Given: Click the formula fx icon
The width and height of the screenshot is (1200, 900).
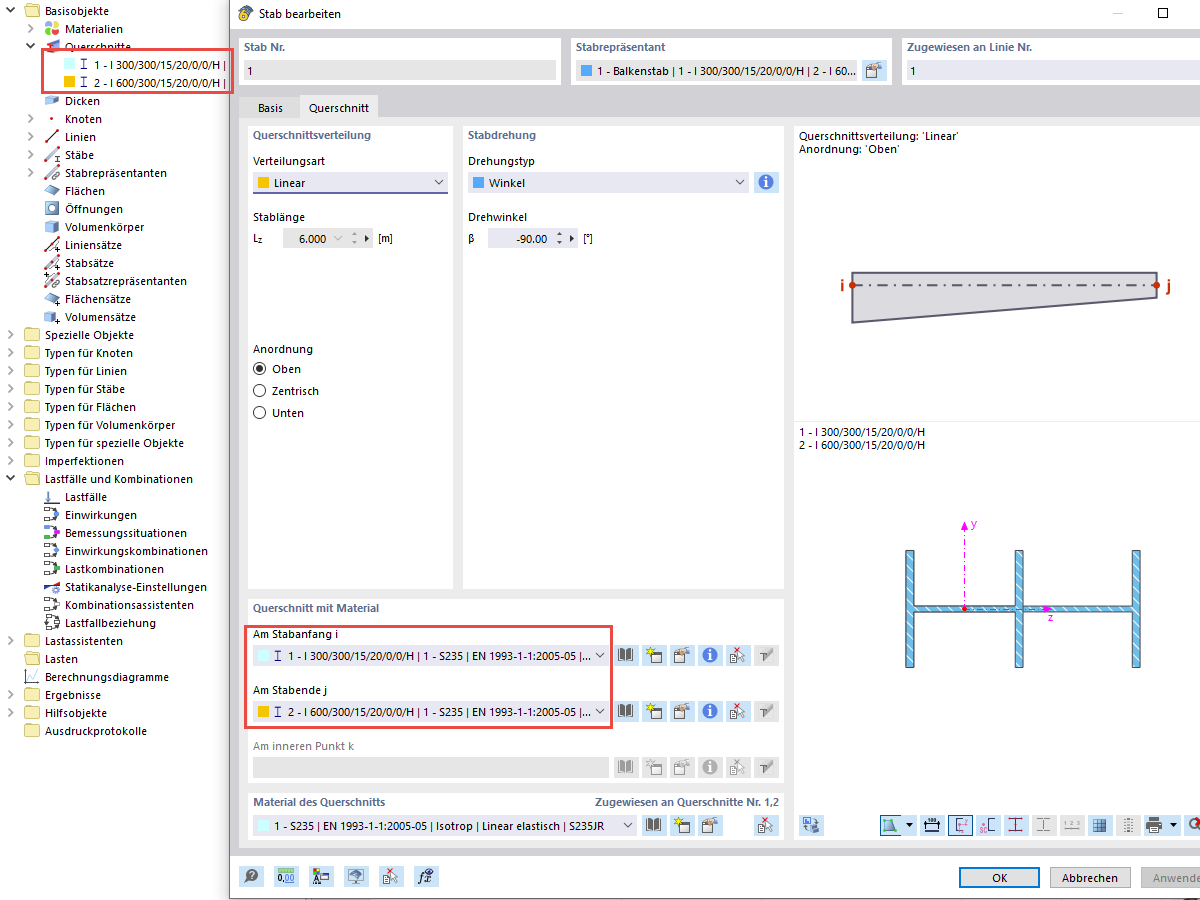Looking at the screenshot, I should point(427,877).
